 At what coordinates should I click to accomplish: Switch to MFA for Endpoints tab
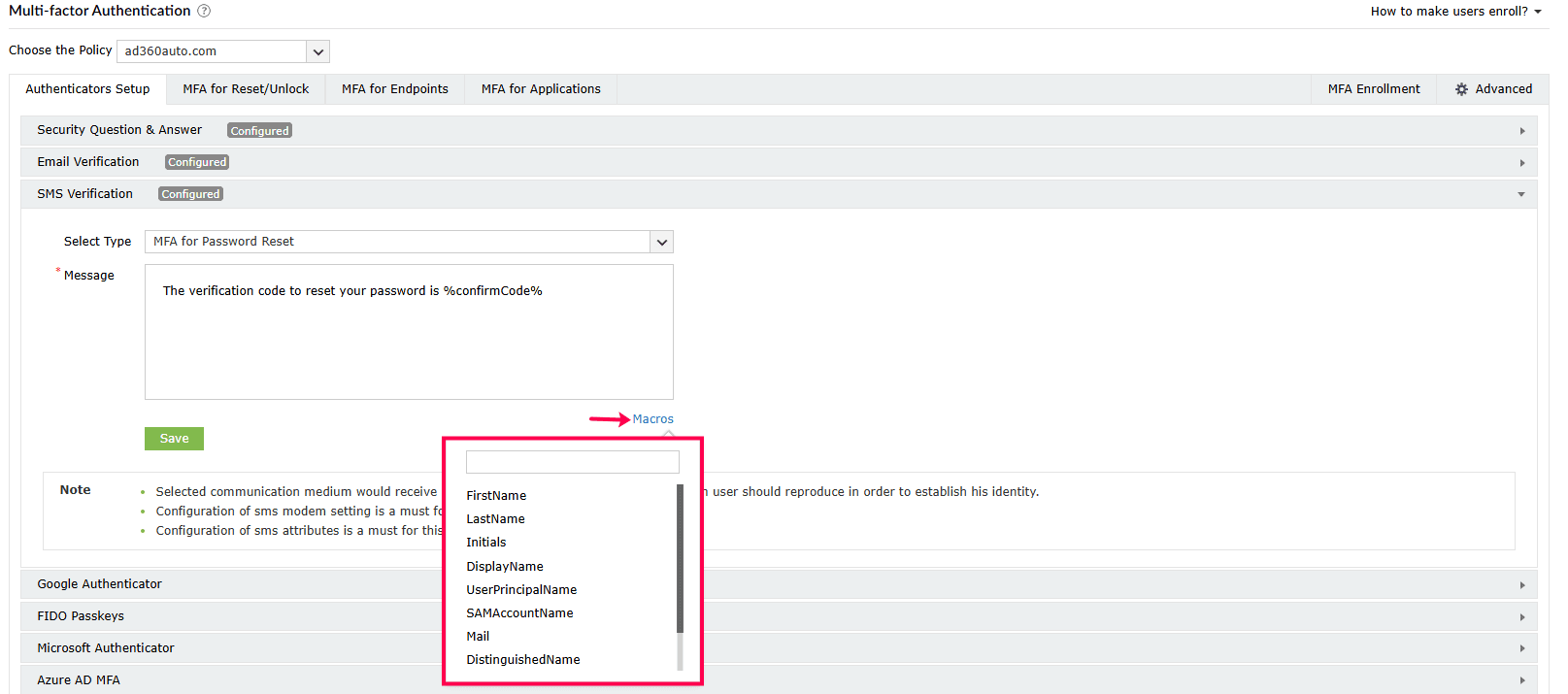point(394,89)
